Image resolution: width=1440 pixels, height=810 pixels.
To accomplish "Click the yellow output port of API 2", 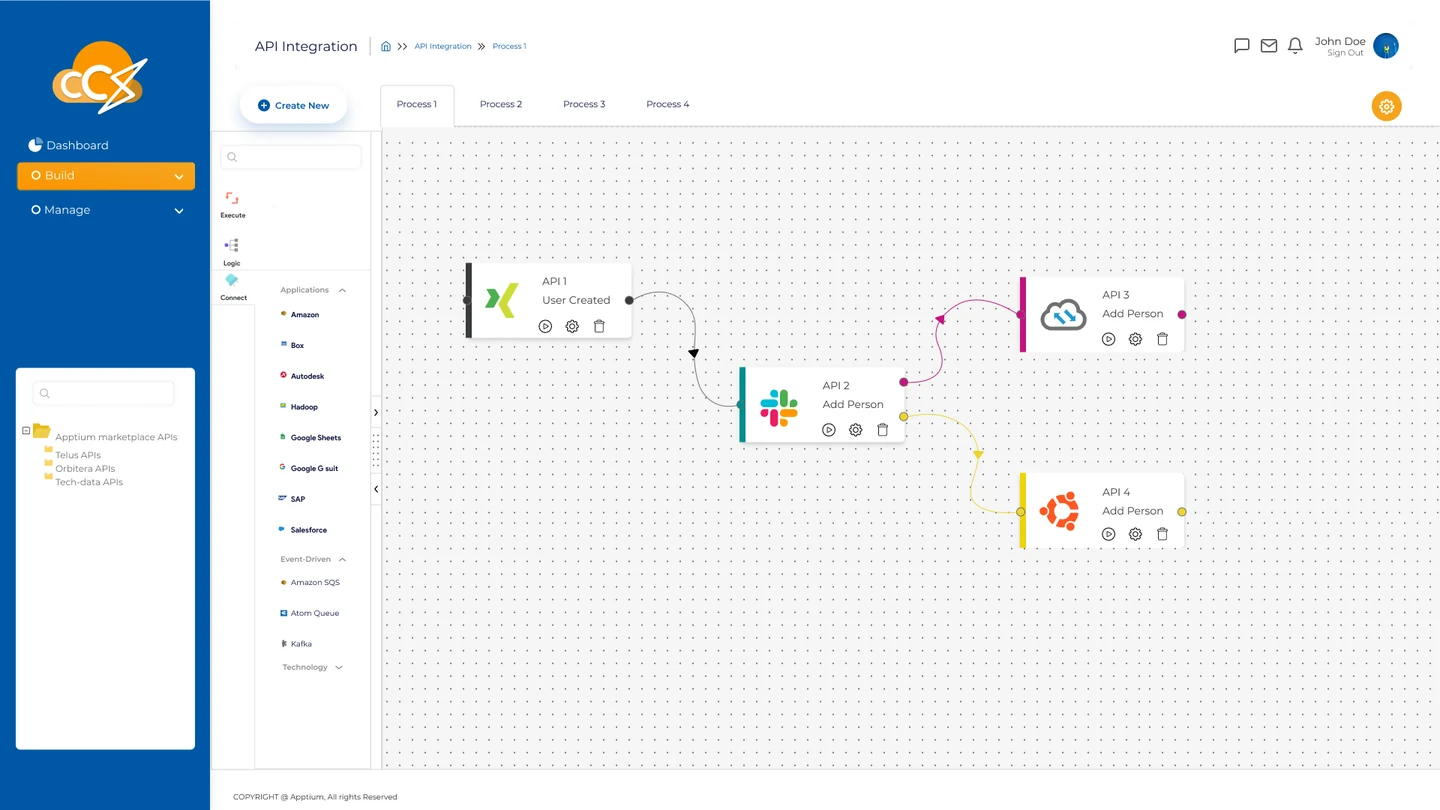I will coord(904,416).
